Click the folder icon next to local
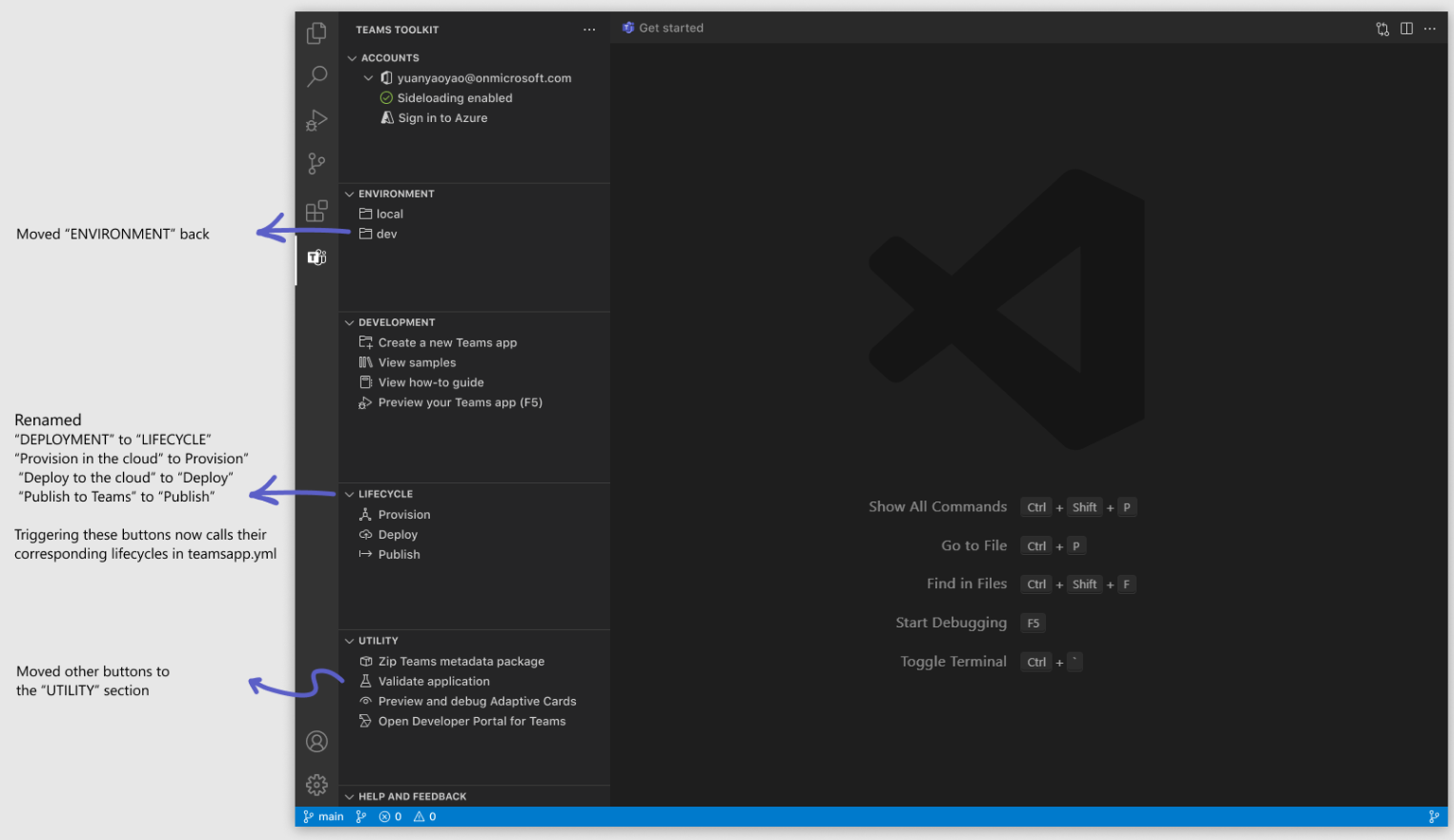Image resolution: width=1454 pixels, height=840 pixels. tap(365, 214)
